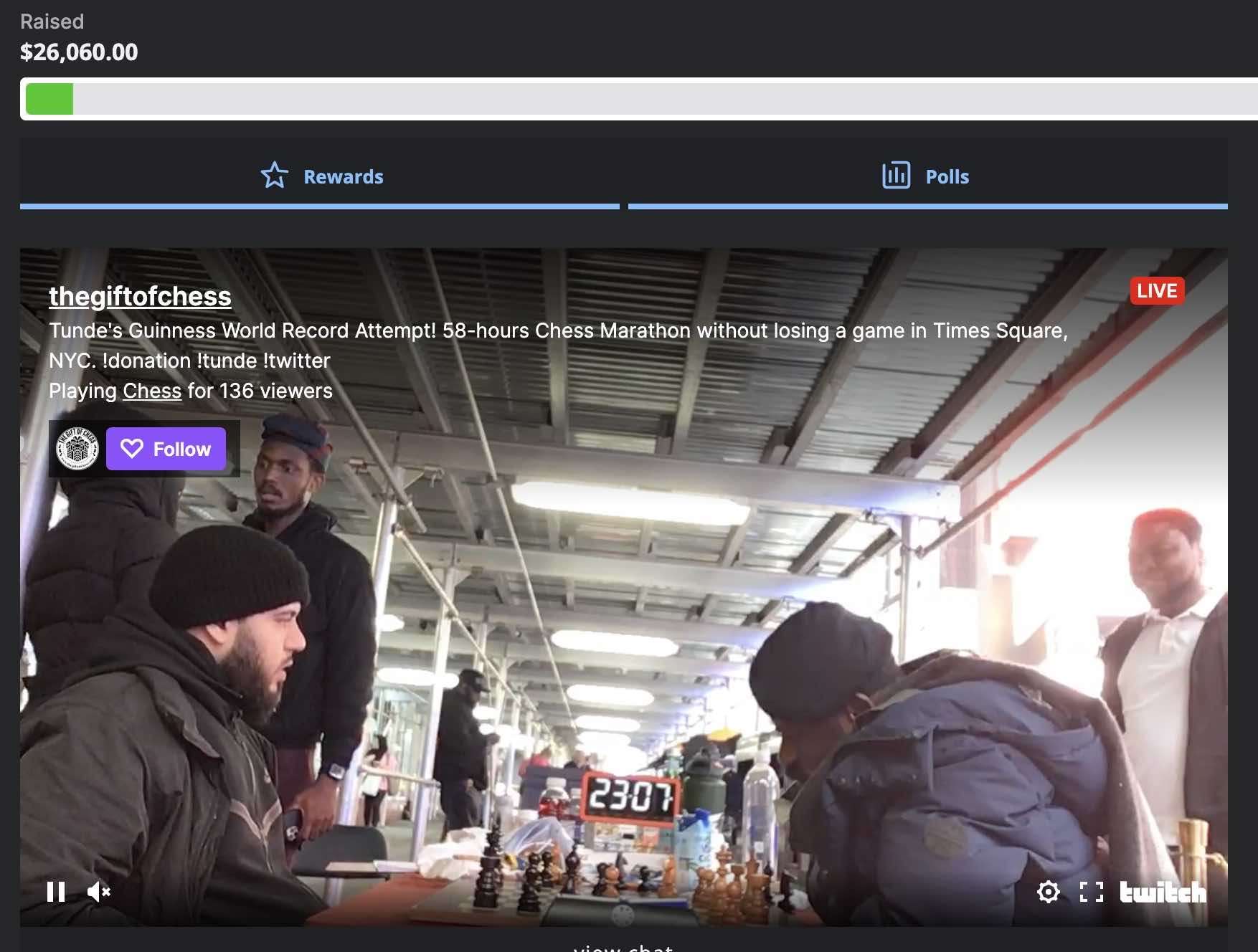Image resolution: width=1258 pixels, height=952 pixels.
Task: Follow the thegiftofchess channel
Action: tap(166, 449)
